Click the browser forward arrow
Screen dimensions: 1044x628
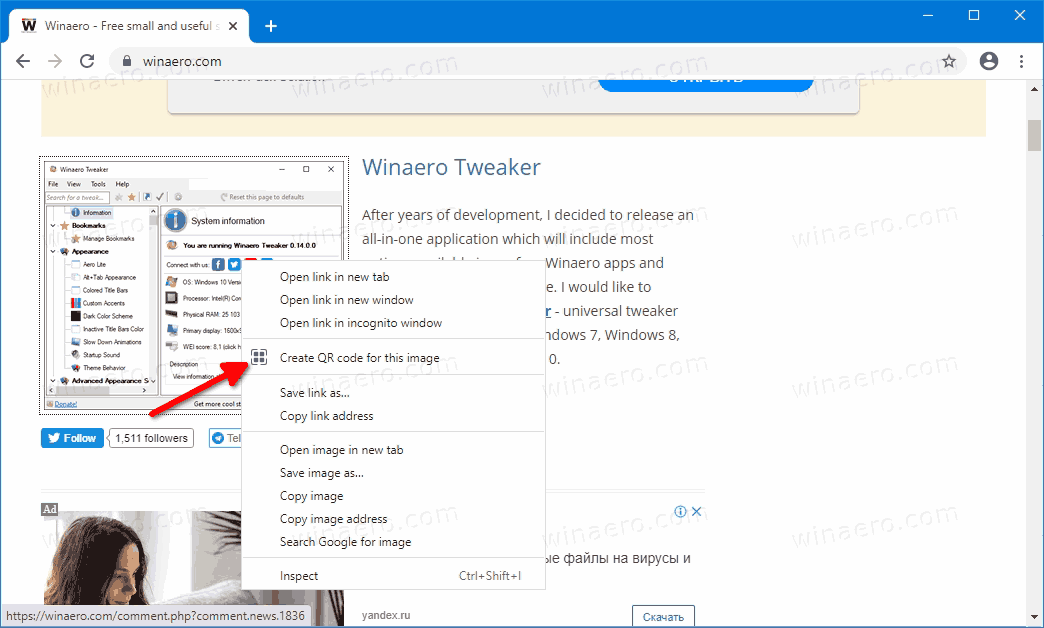point(55,61)
